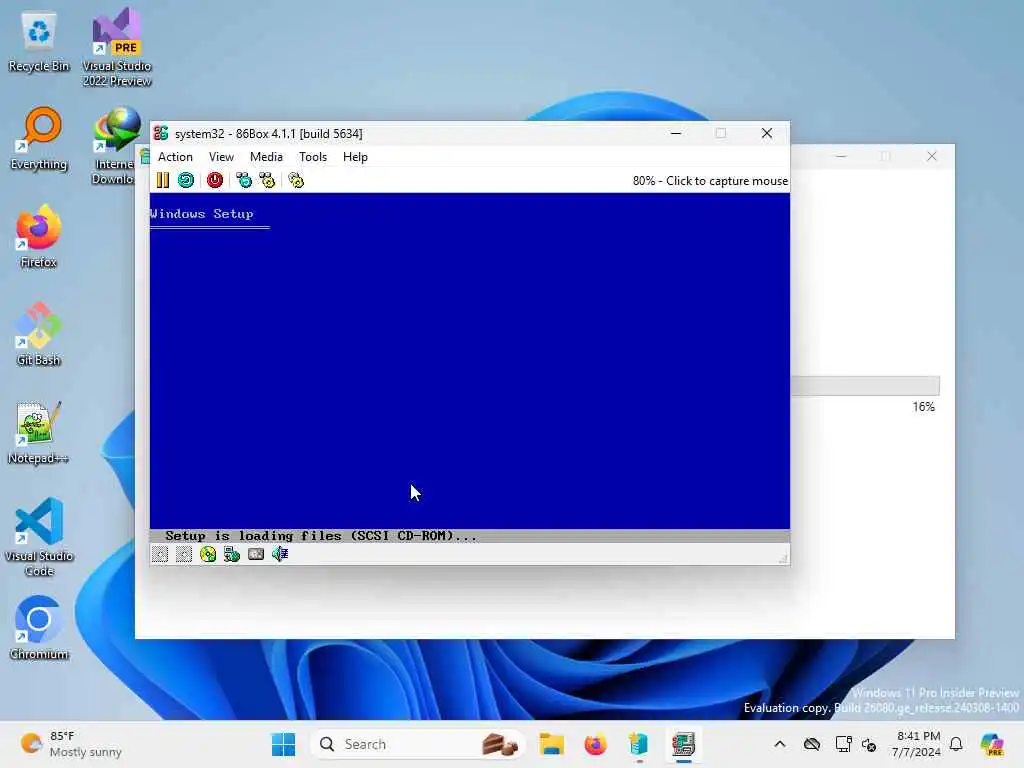This screenshot has width=1024, height=768.
Task: Show hidden system tray icons chevron
Action: [x=780, y=744]
